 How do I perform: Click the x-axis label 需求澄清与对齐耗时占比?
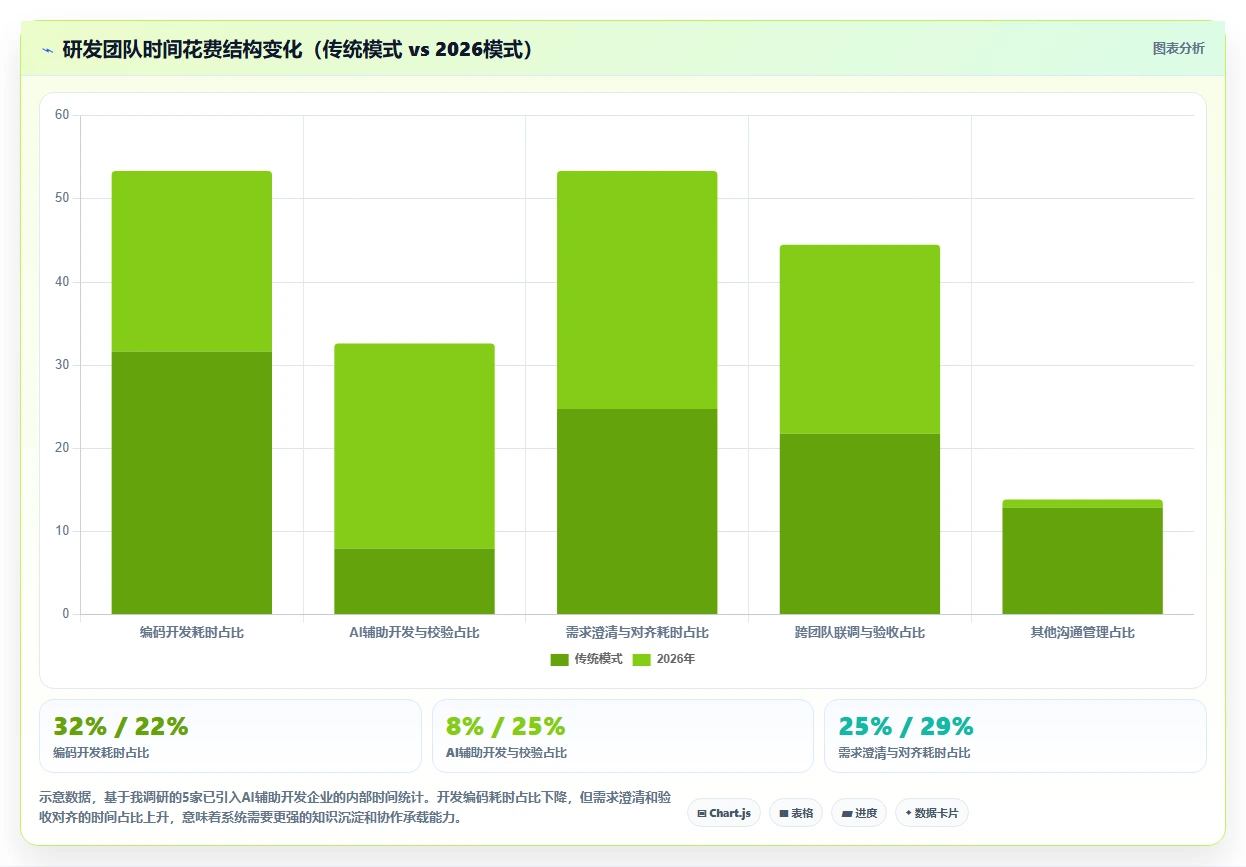coord(637,633)
